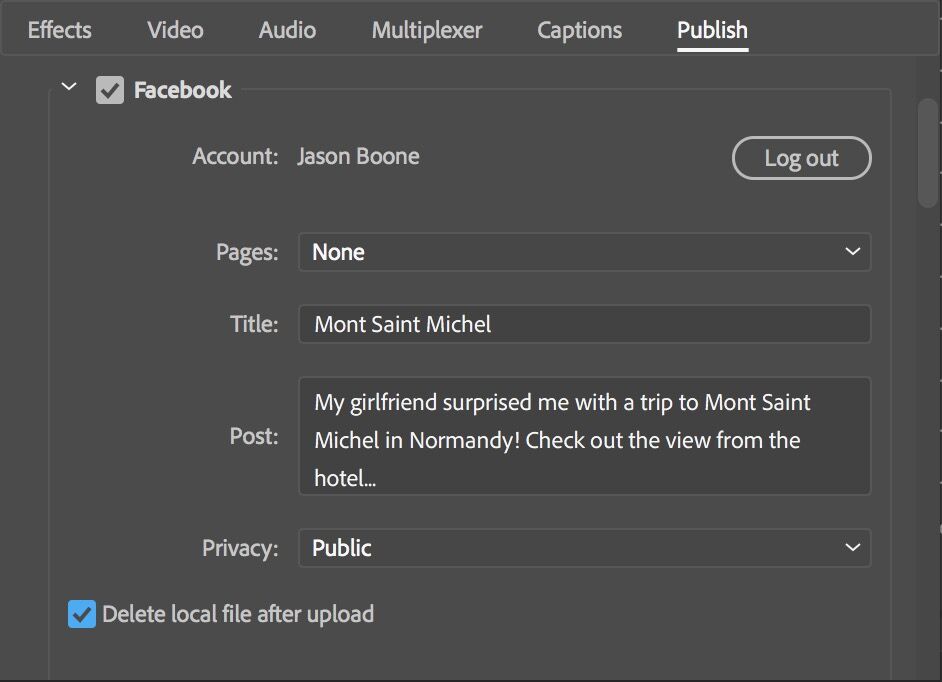Click the Account: label
Image resolution: width=942 pixels, height=682 pixels.
point(236,156)
